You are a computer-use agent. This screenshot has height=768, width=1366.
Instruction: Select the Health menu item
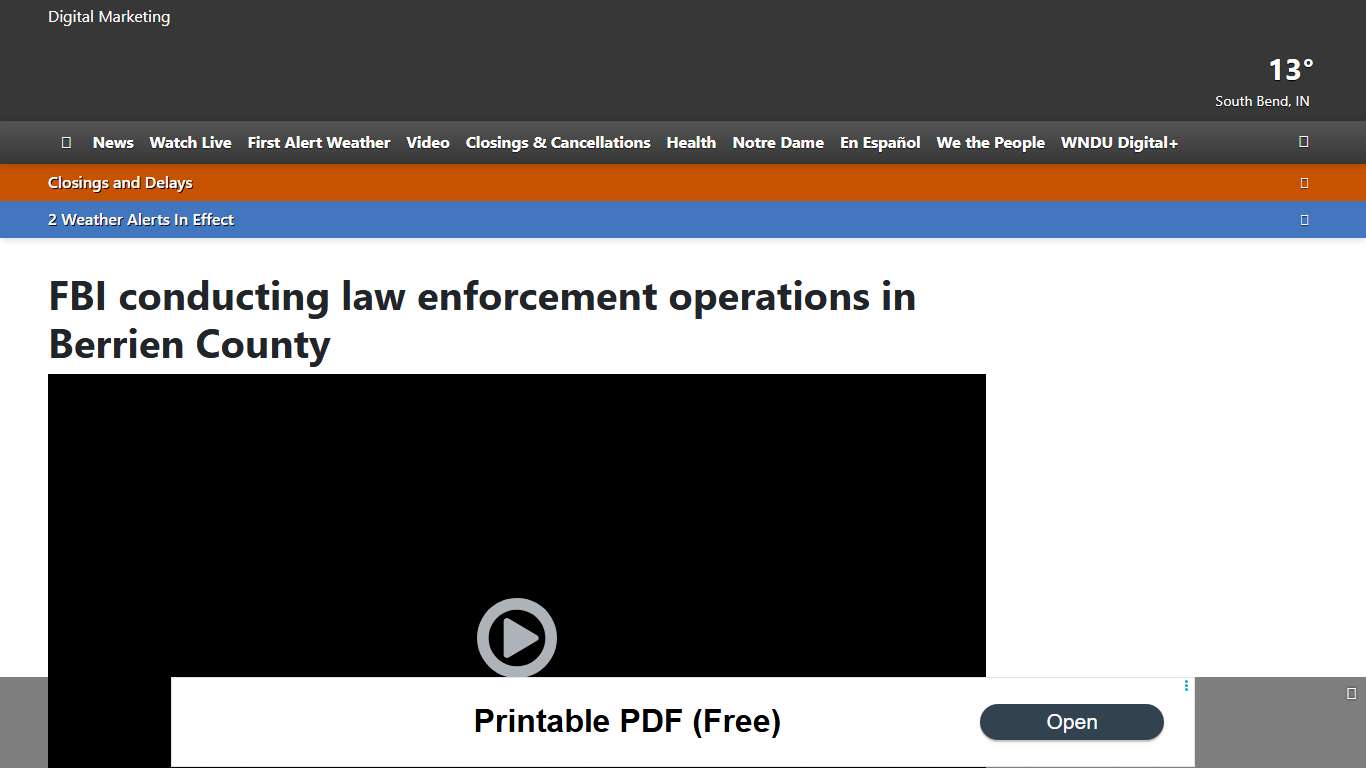(691, 142)
